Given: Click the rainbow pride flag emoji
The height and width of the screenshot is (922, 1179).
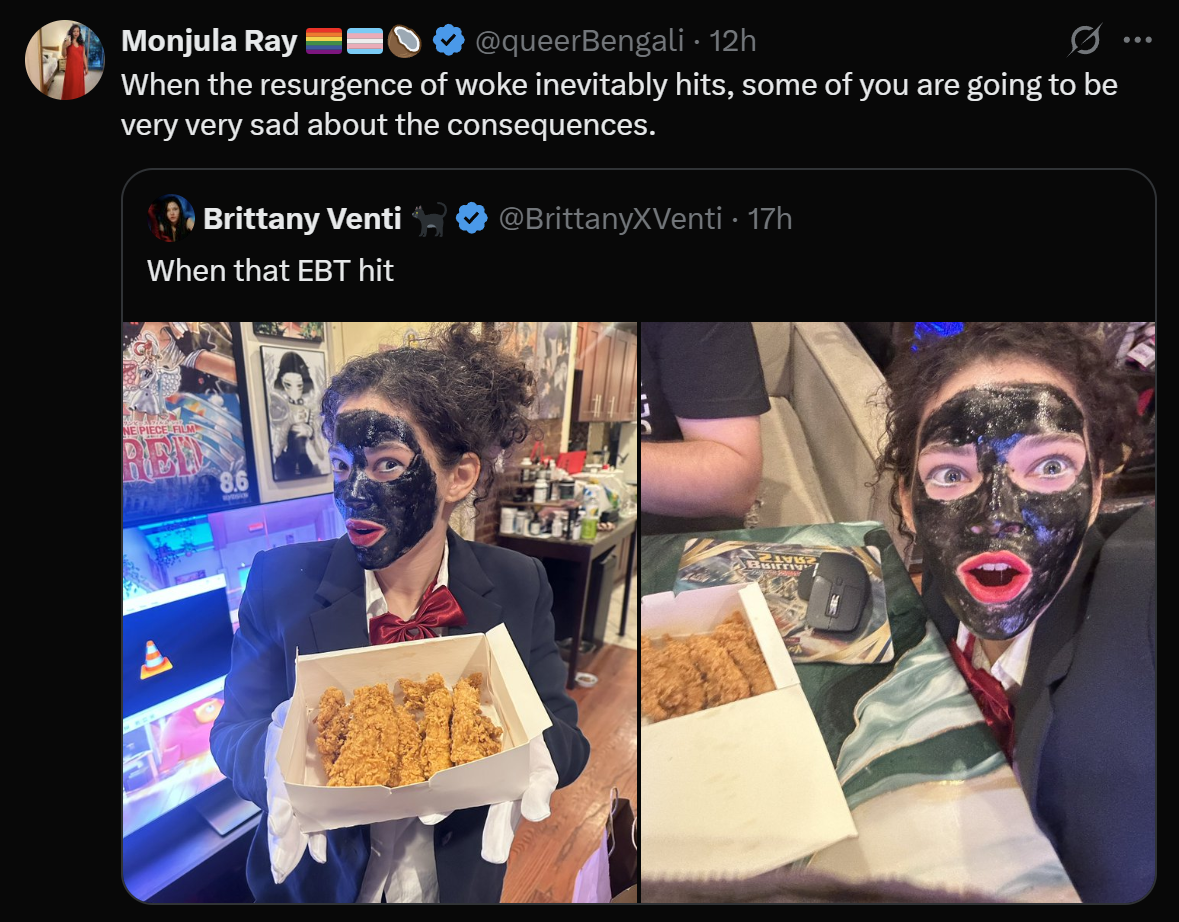Looking at the screenshot, I should [x=323, y=41].
